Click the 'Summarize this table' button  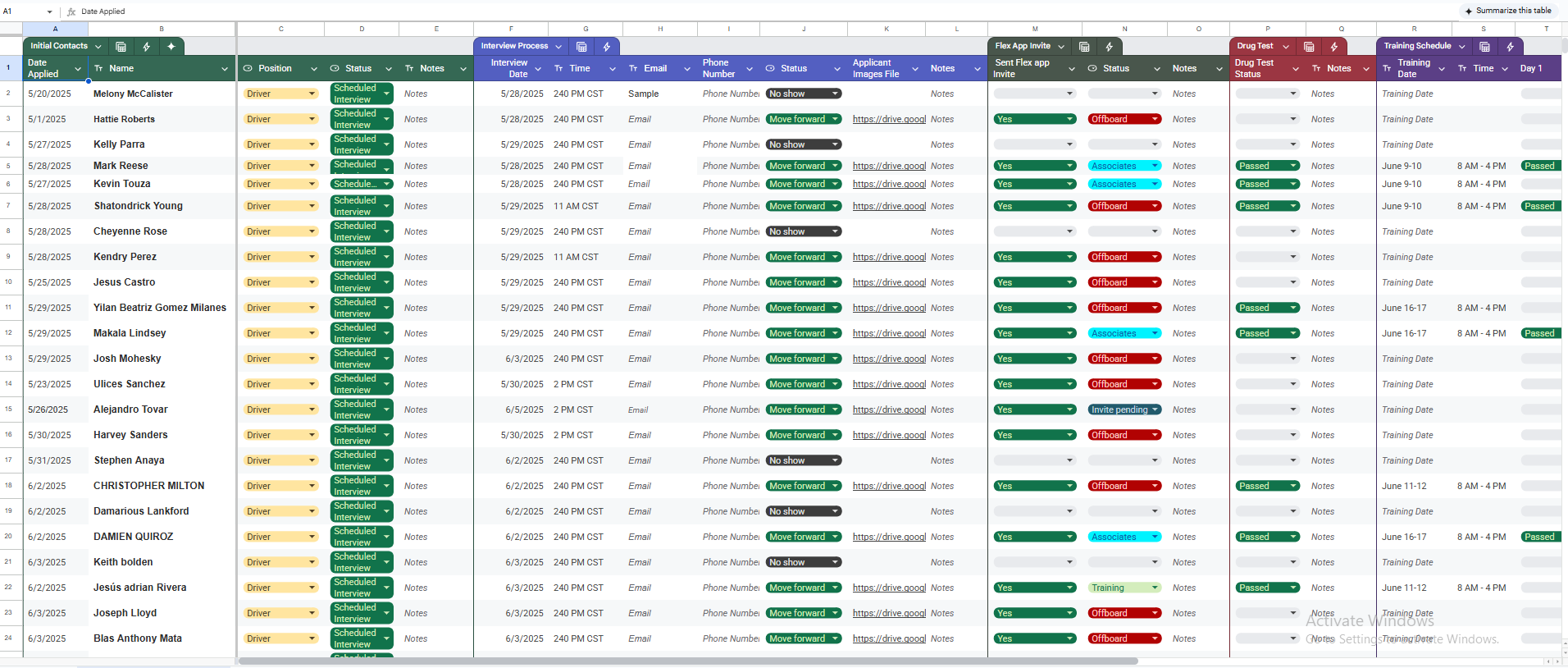click(x=1507, y=11)
